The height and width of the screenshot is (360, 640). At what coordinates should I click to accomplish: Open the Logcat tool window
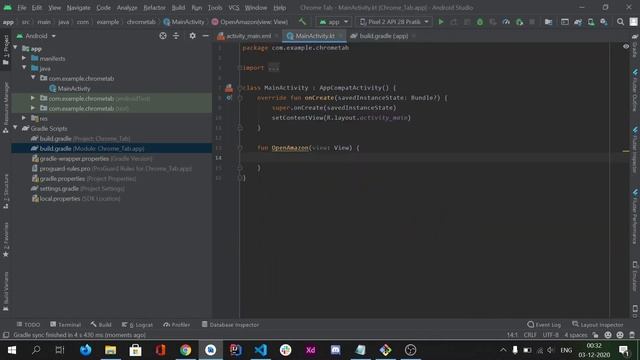[138, 324]
